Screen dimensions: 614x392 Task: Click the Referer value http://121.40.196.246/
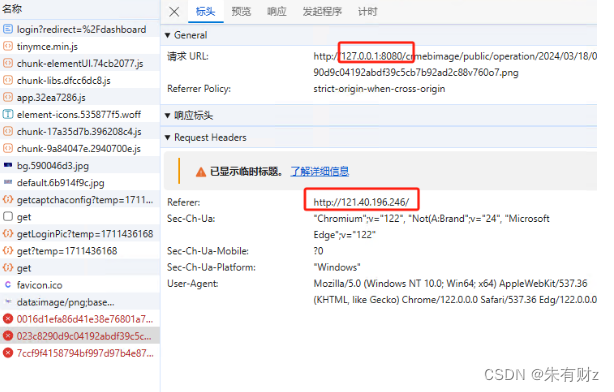tap(361, 202)
